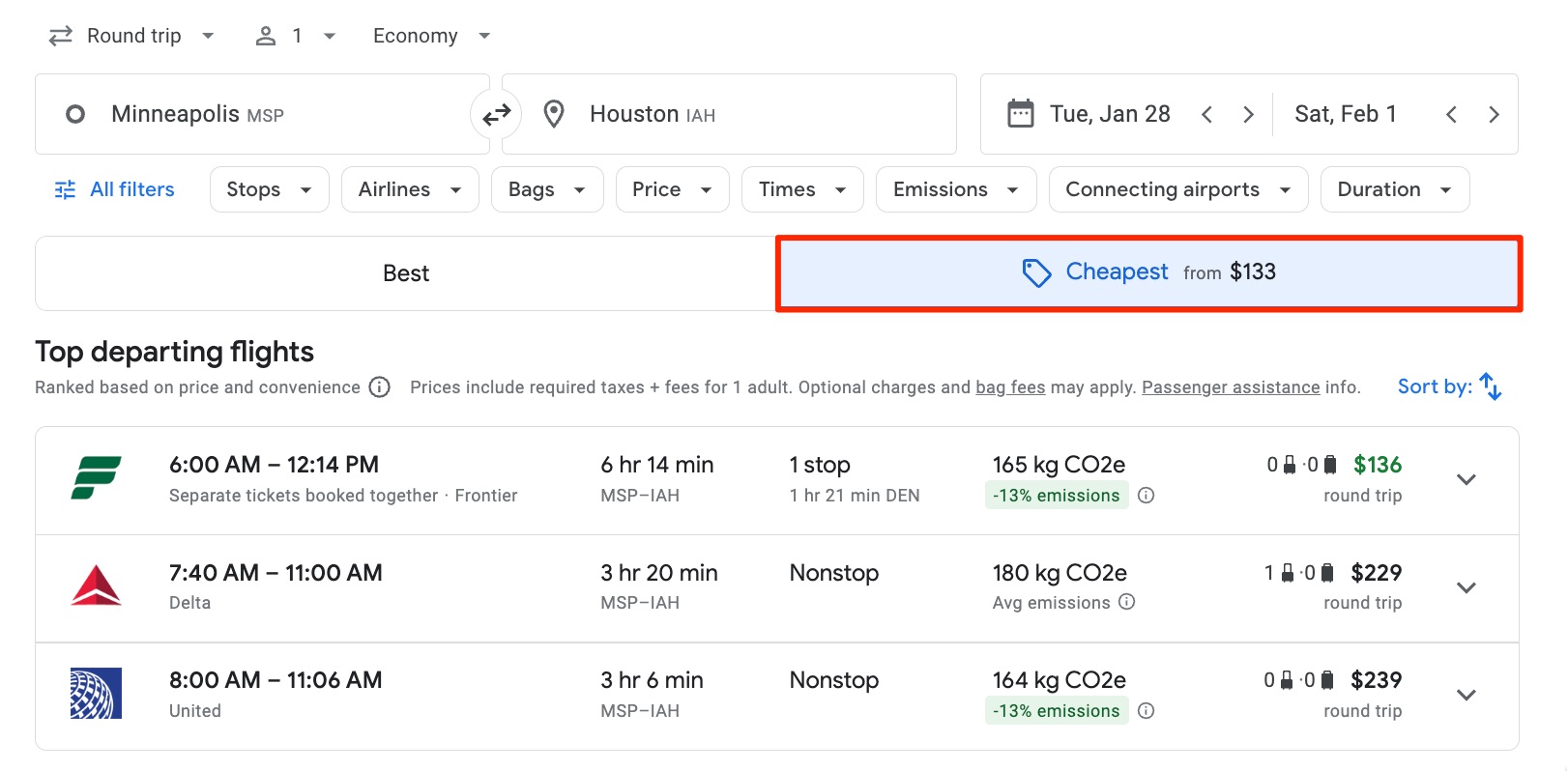The height and width of the screenshot is (771, 1568).
Task: Click the 164 kg CO2e value
Action: [x=1059, y=680]
